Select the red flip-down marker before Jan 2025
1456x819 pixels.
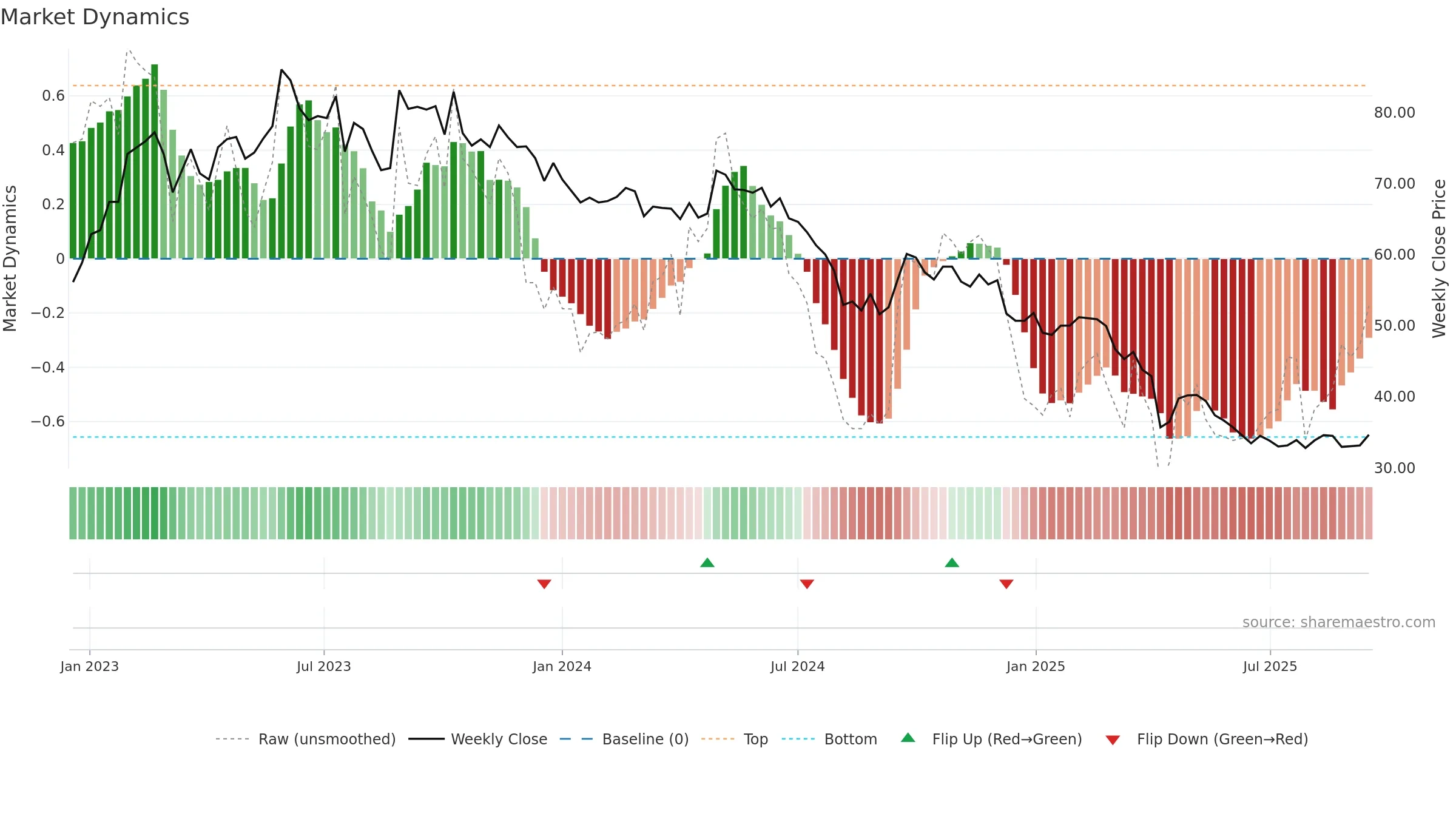1006,584
